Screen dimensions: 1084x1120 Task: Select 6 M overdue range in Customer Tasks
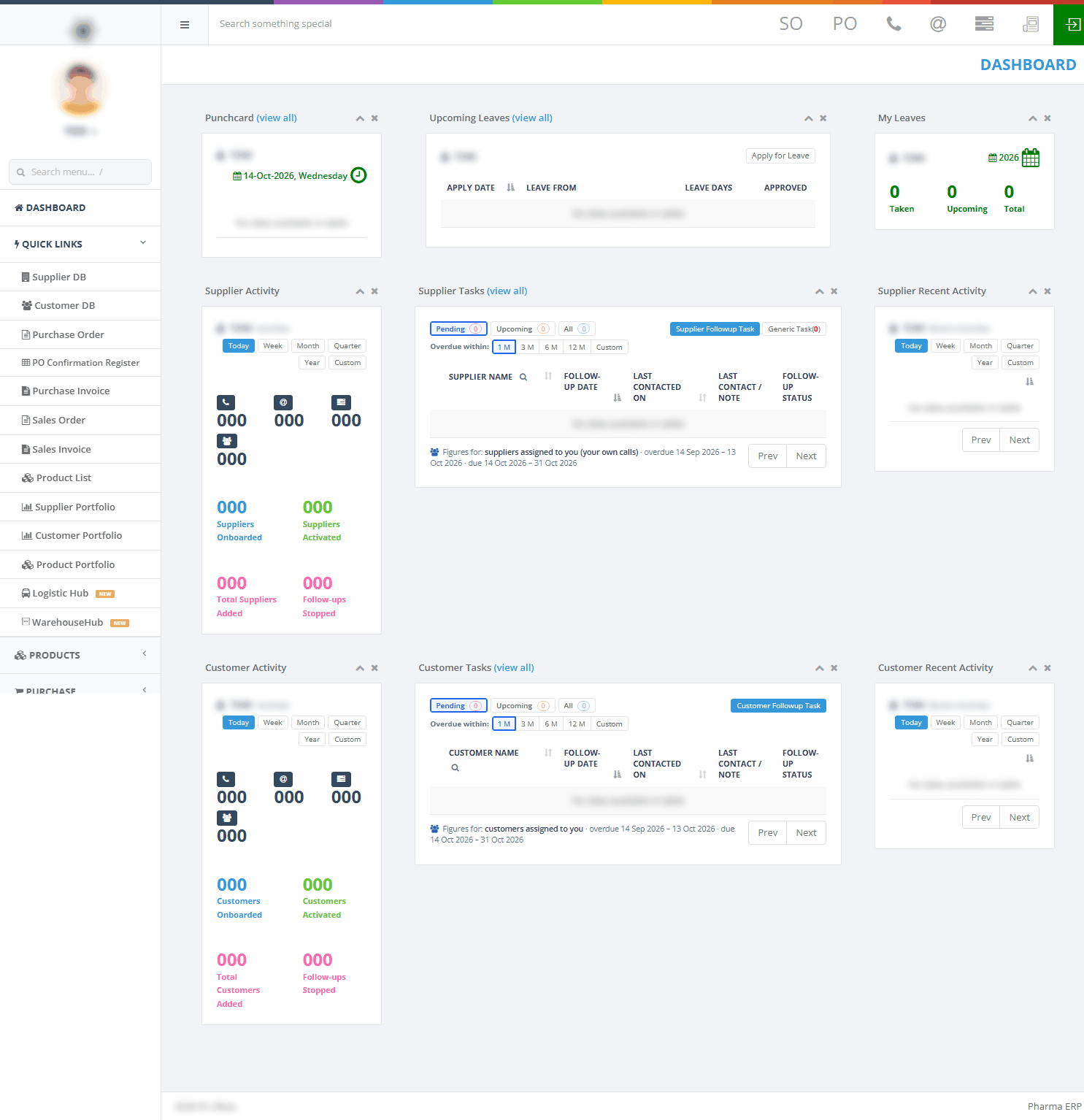pos(551,724)
